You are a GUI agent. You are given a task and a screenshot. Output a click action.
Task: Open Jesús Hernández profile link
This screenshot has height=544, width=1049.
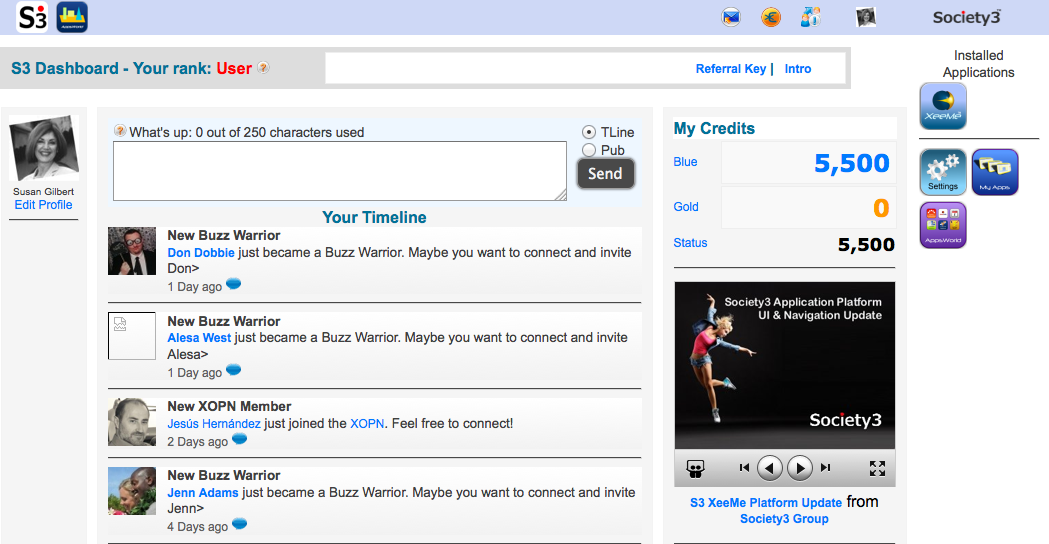(x=214, y=424)
